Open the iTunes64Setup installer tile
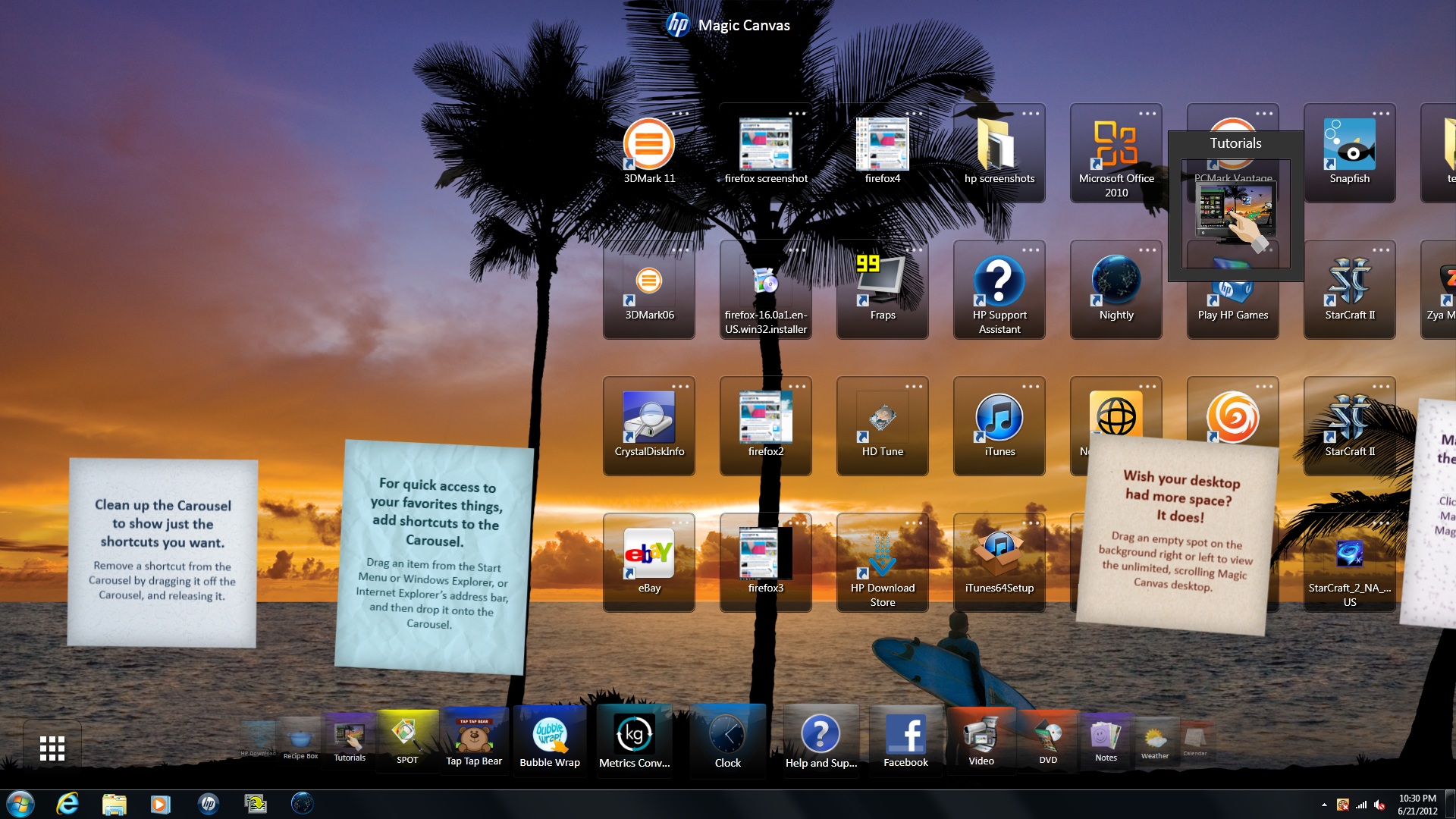Screen dimensions: 1456x819 click(x=999, y=562)
